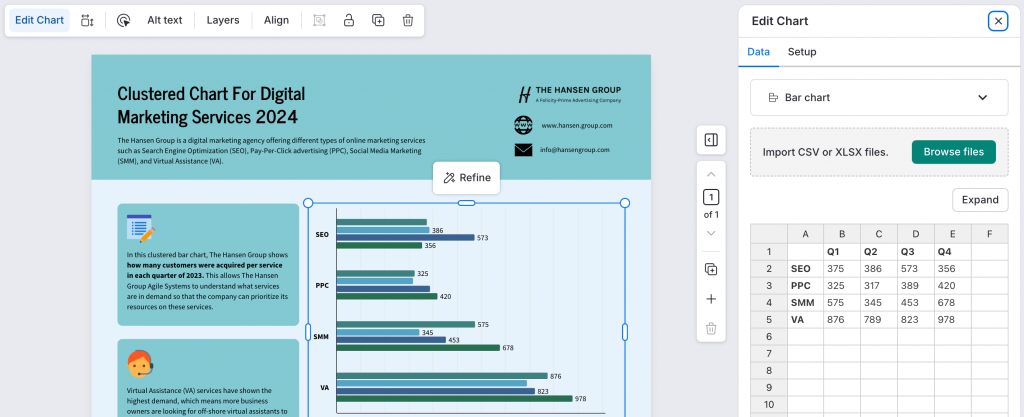Switch to the Data tab
Image resolution: width=1024 pixels, height=417 pixels.
pos(758,52)
